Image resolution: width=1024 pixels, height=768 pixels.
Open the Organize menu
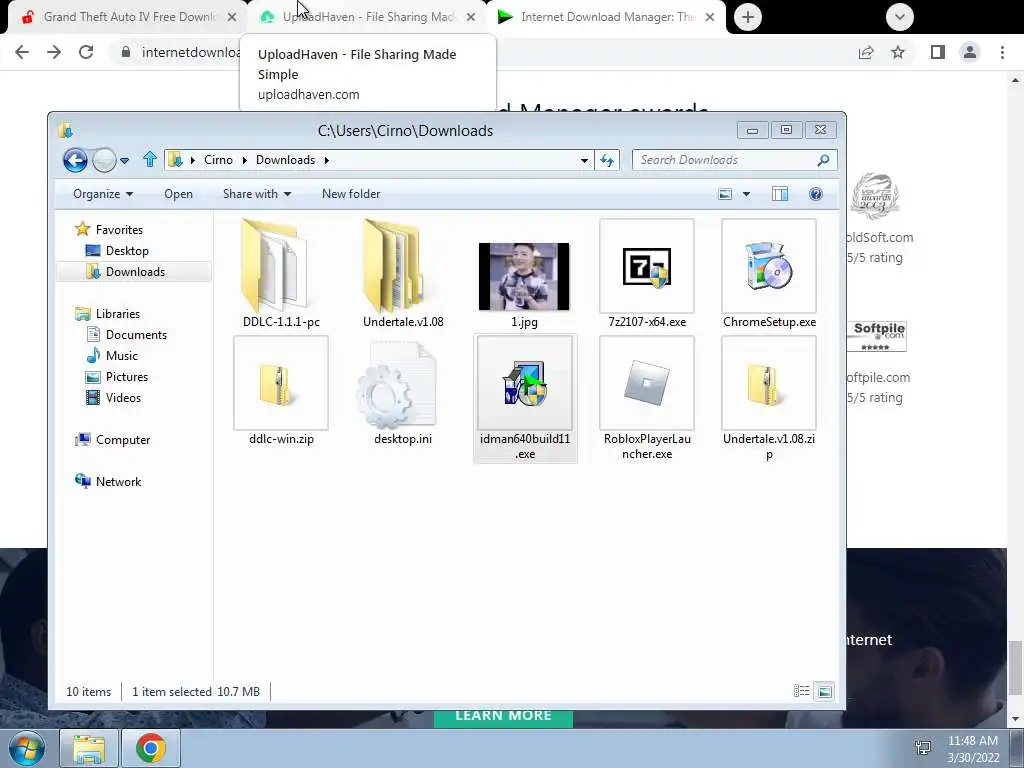[103, 194]
